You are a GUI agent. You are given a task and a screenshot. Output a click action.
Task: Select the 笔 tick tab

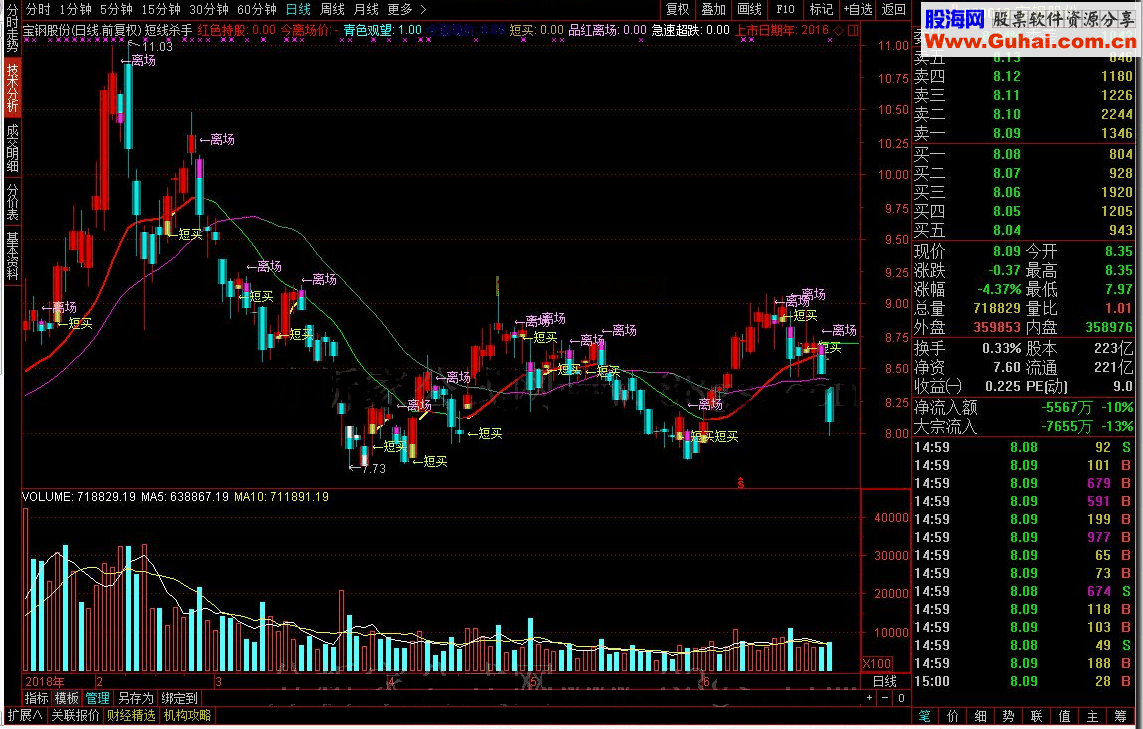tap(924, 716)
